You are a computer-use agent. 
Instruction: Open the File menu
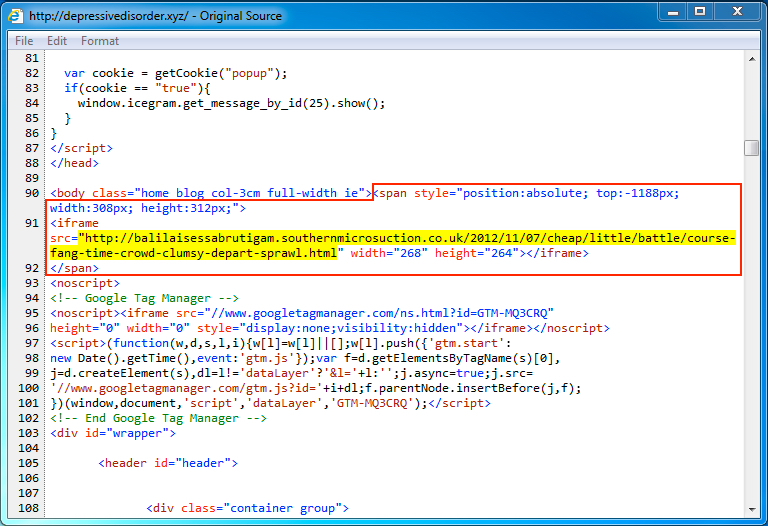click(24, 41)
